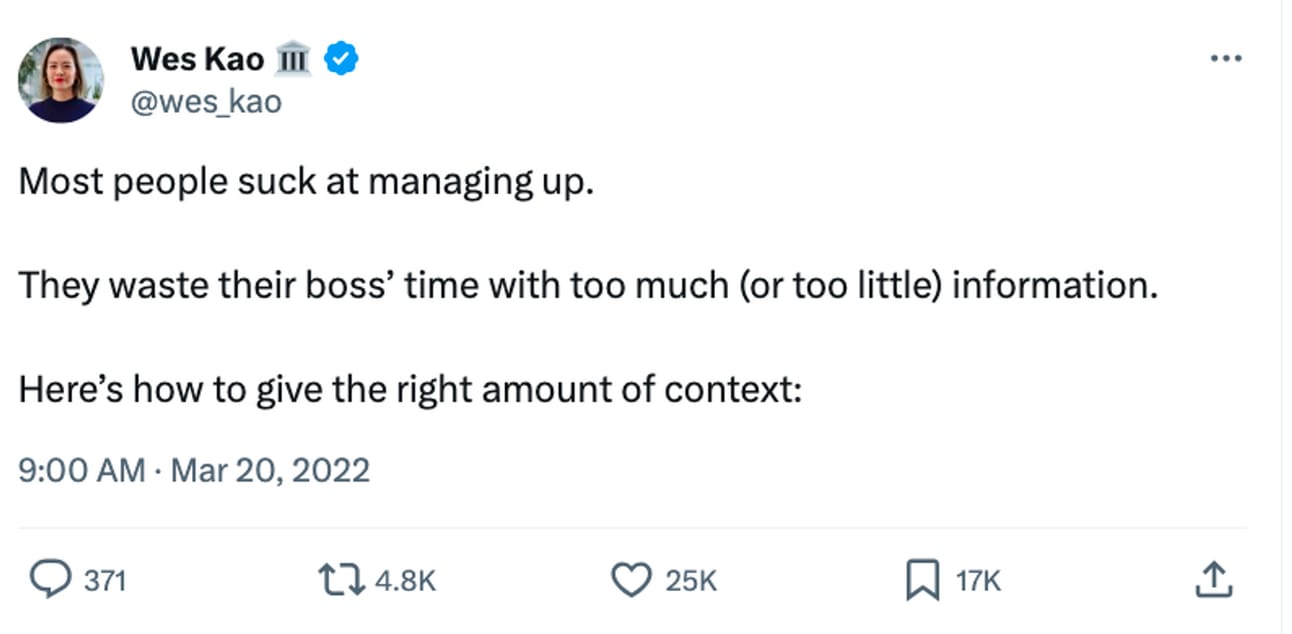Viewport: 1292px width, 634px height.
Task: Click the "Here's how to give" context line
Action: tap(410, 389)
